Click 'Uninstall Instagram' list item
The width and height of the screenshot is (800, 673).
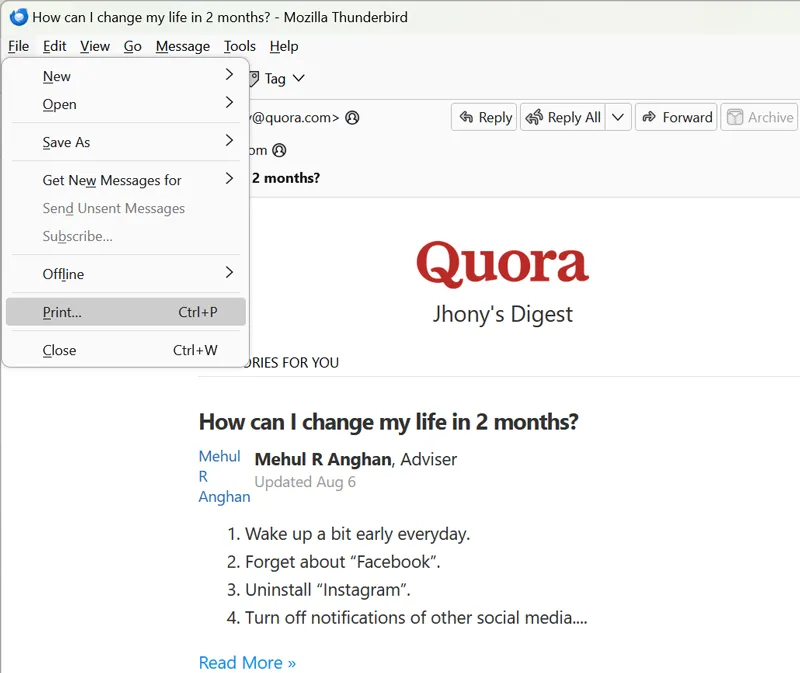[x=319, y=590]
